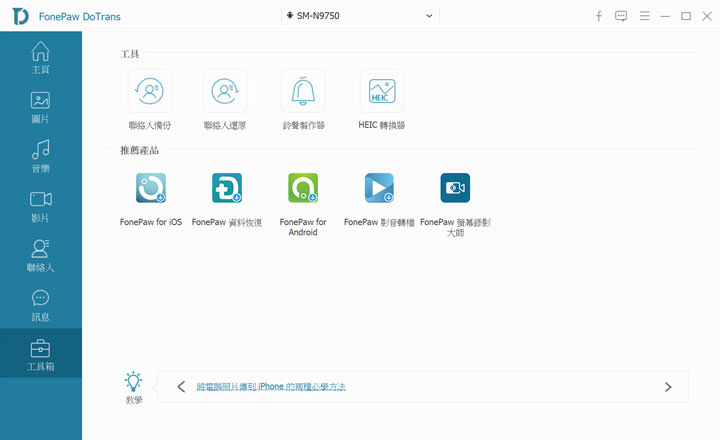The width and height of the screenshot is (720, 440).
Task: Switch to 聯絡人 contacts section
Action: 41,255
